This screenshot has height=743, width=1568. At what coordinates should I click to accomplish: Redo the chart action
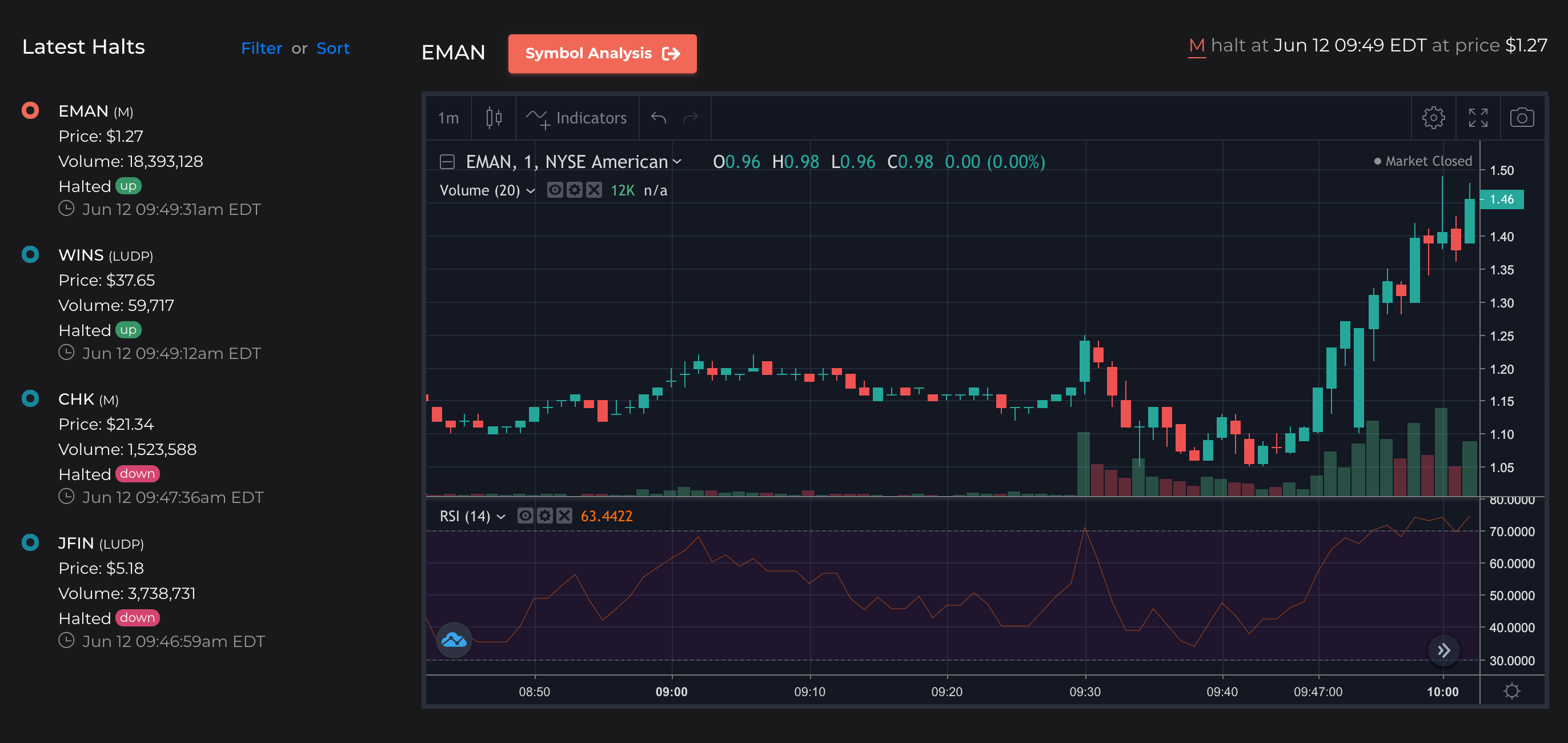[690, 118]
